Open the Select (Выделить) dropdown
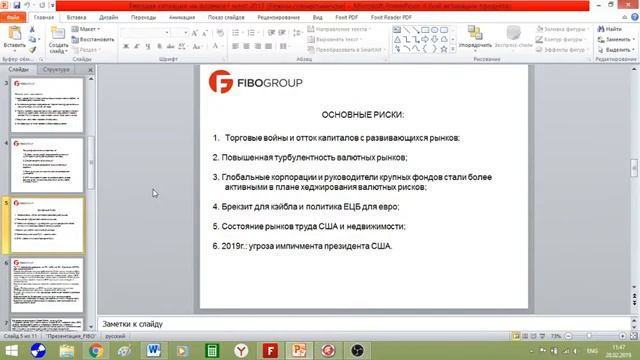The width and height of the screenshot is (640, 360). click(616, 50)
